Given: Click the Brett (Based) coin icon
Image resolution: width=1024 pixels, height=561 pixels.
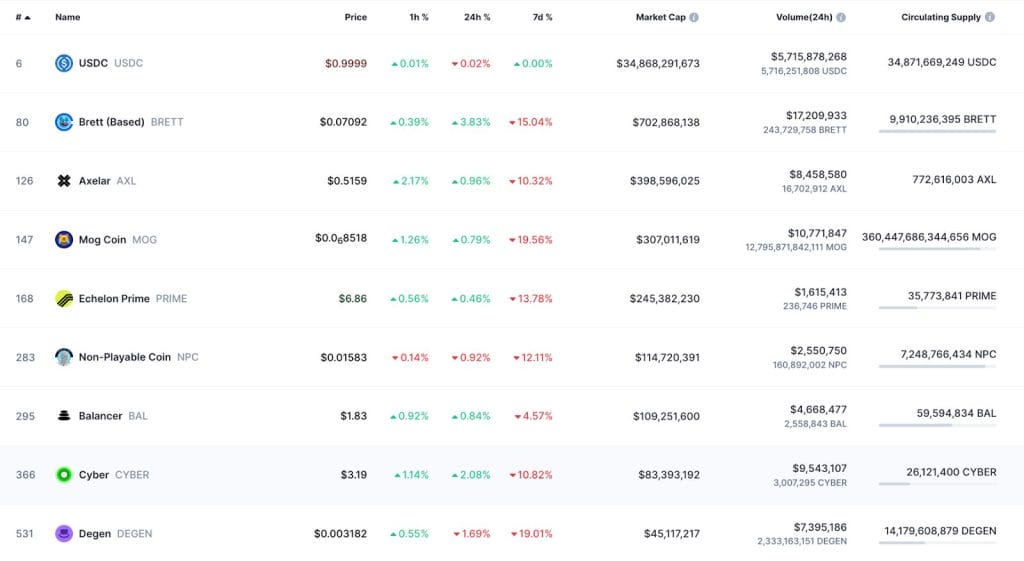Looking at the screenshot, I should 64,122.
